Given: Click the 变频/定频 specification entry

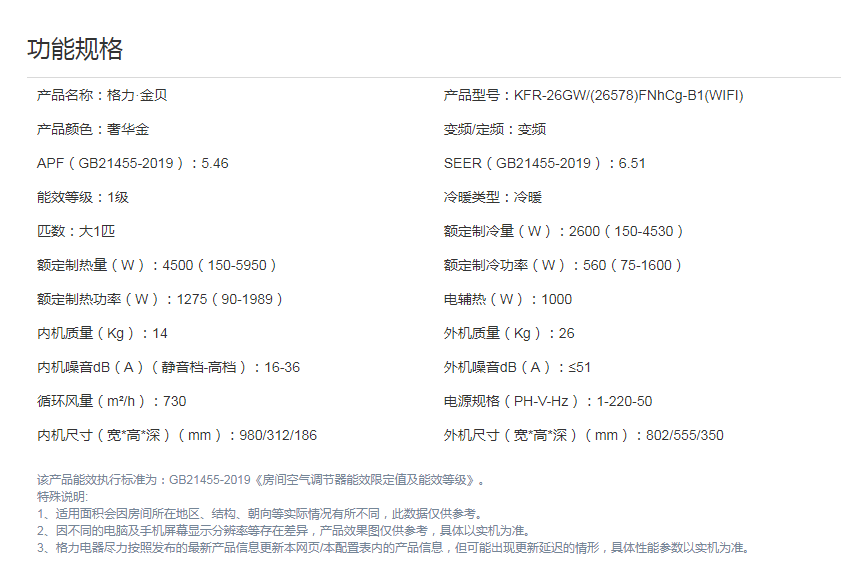Looking at the screenshot, I should pos(495,130).
